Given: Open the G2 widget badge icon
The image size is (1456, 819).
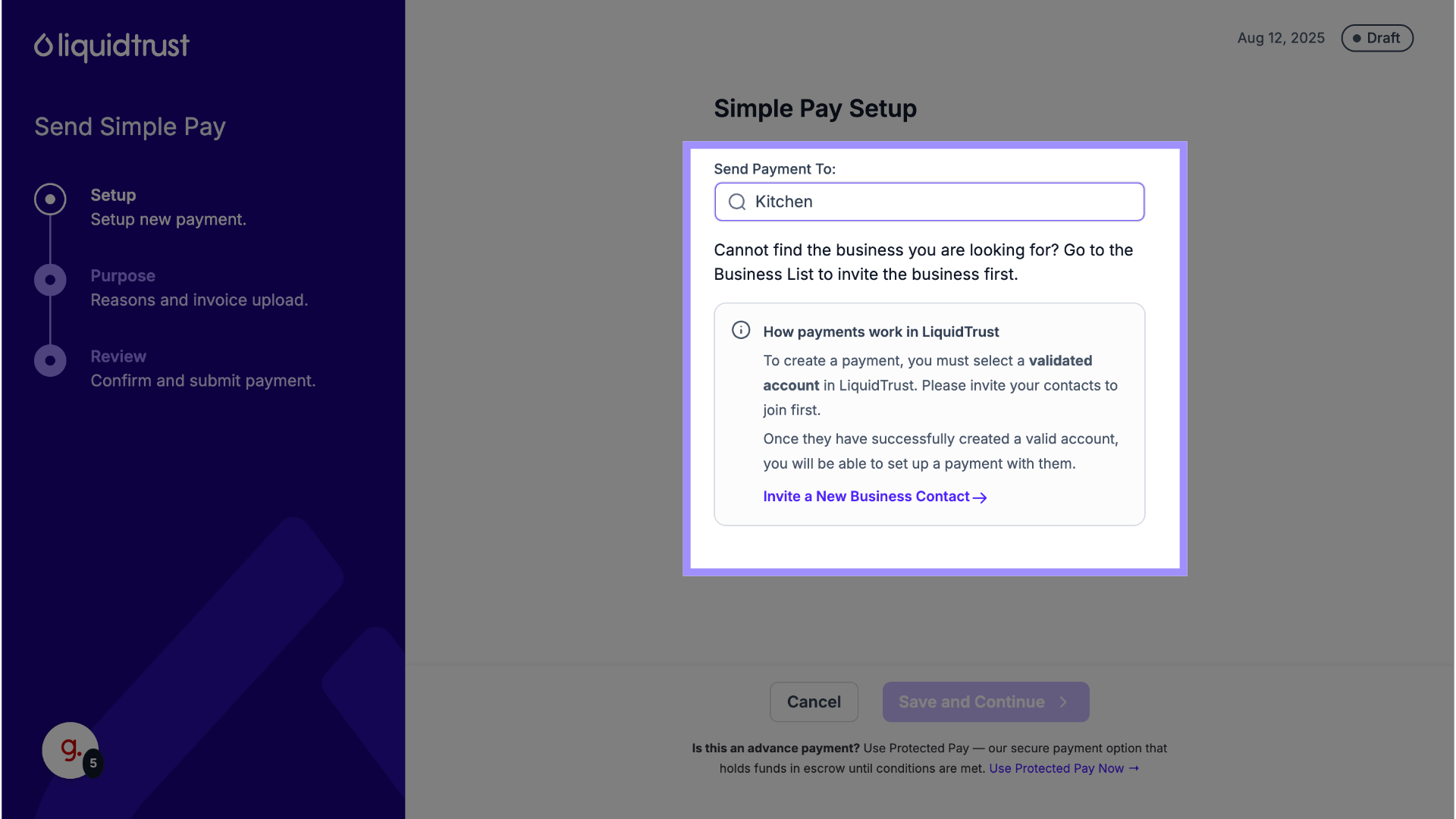Looking at the screenshot, I should (71, 750).
